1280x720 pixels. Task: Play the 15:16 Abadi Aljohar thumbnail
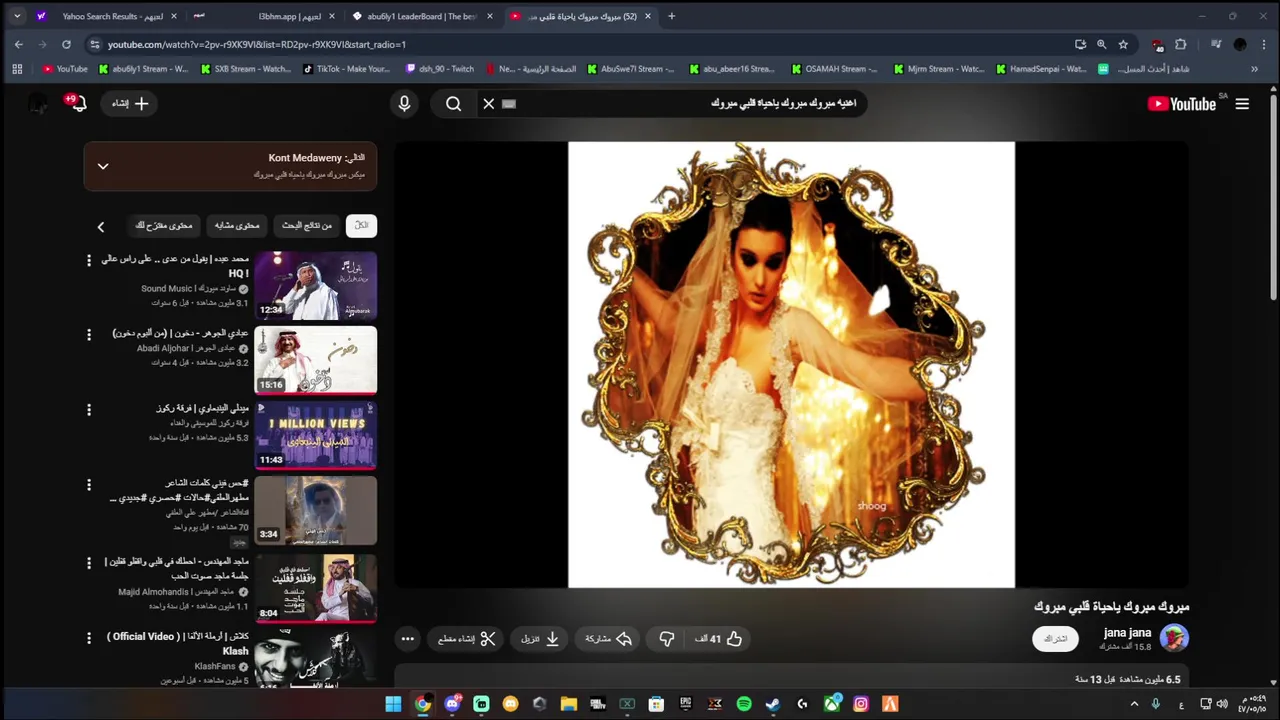pos(315,360)
